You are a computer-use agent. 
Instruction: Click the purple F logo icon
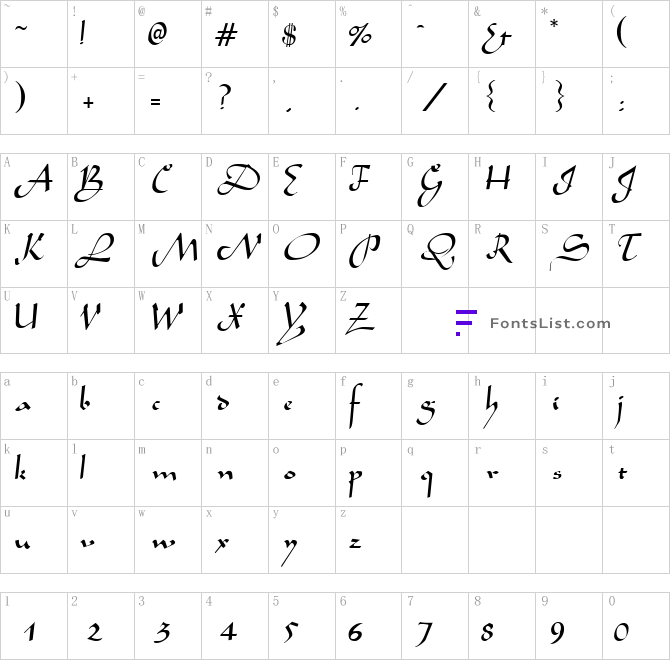[466, 323]
